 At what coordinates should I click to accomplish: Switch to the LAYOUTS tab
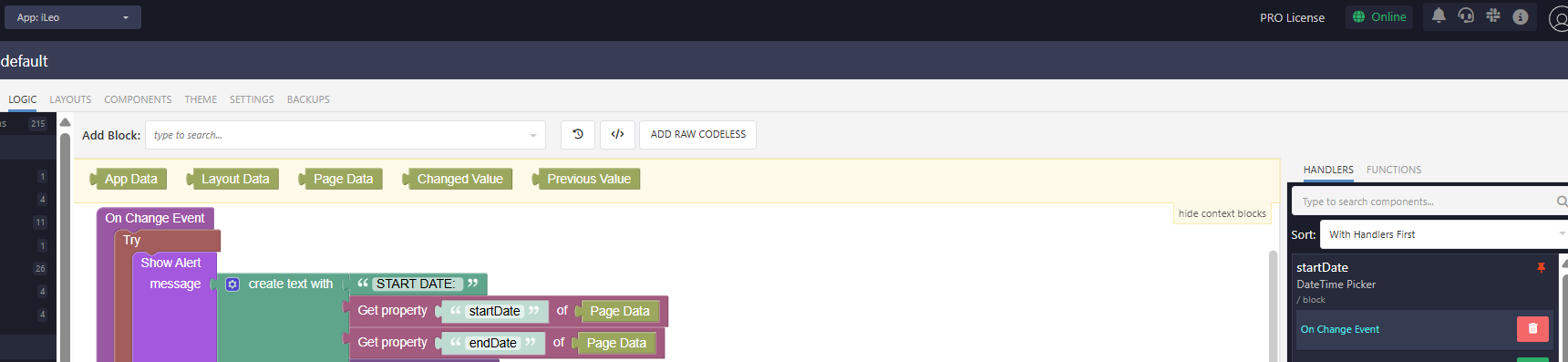[70, 99]
